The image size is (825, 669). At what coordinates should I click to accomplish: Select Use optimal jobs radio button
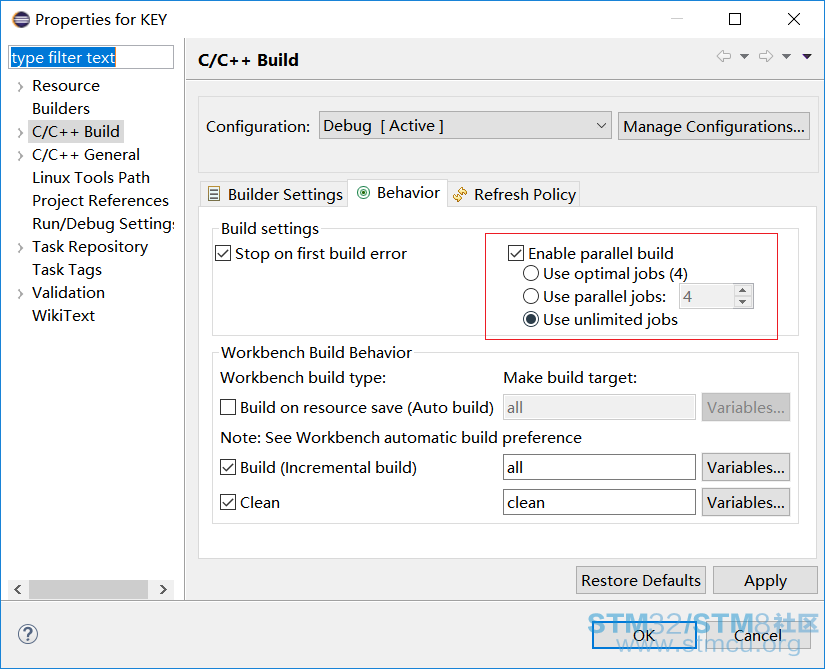click(531, 273)
